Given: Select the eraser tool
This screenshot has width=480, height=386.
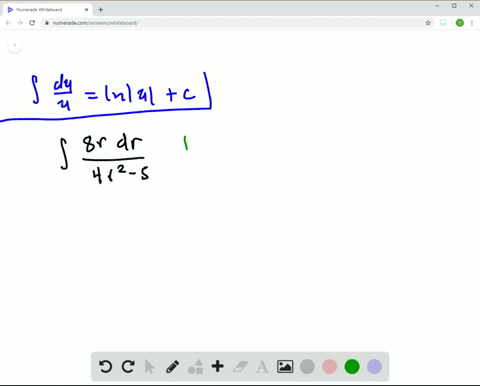Looking at the screenshot, I should 240,367.
